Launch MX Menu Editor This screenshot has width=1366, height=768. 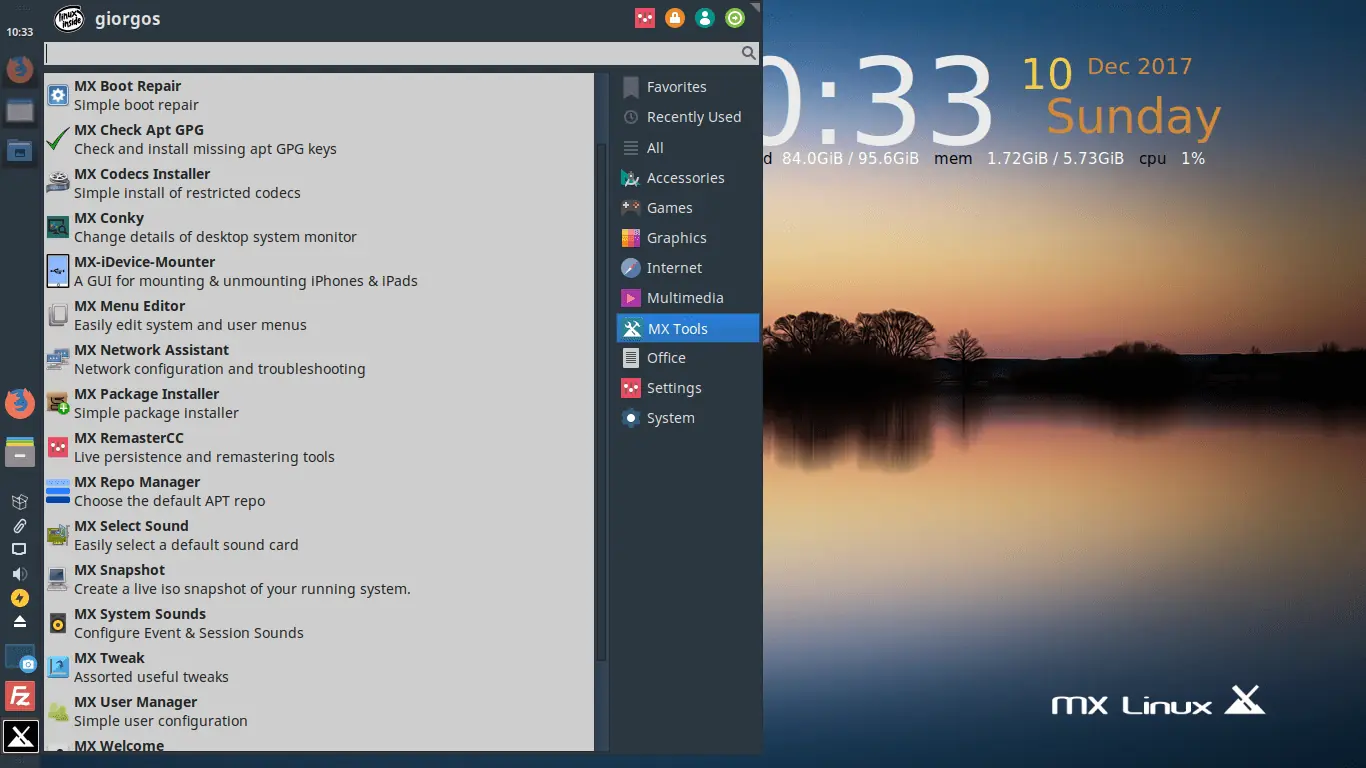point(319,315)
